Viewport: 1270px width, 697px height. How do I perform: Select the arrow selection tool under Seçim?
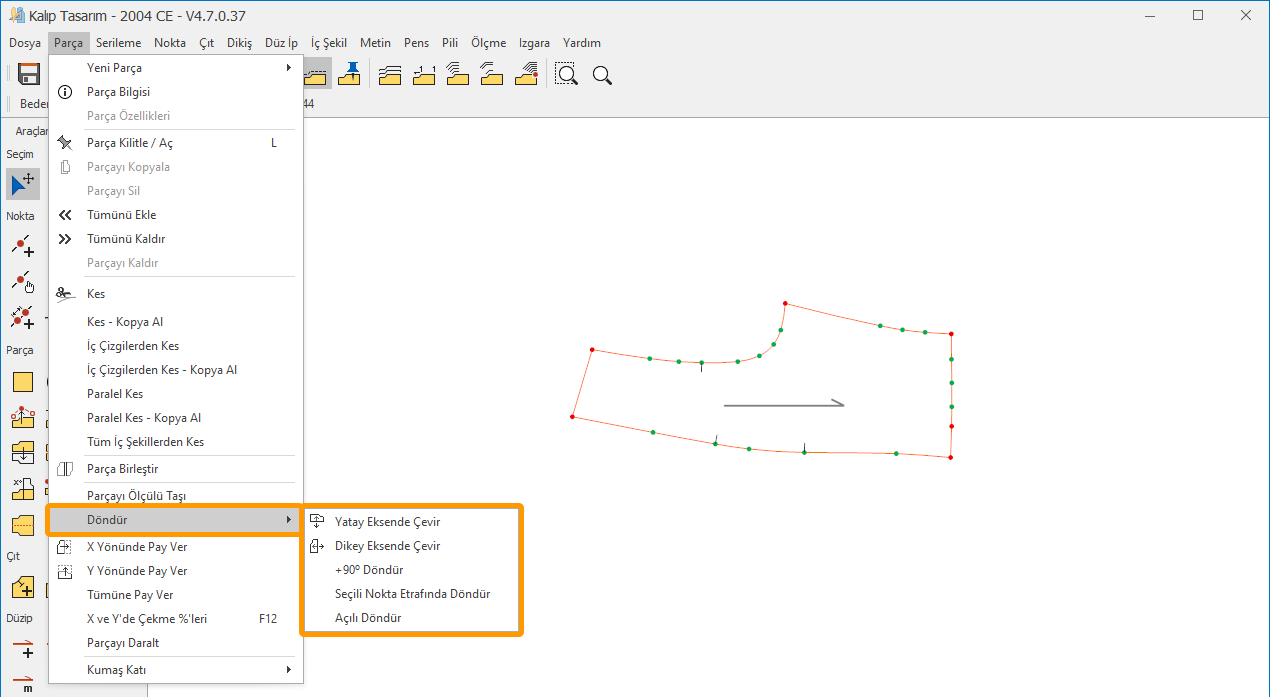[23, 183]
